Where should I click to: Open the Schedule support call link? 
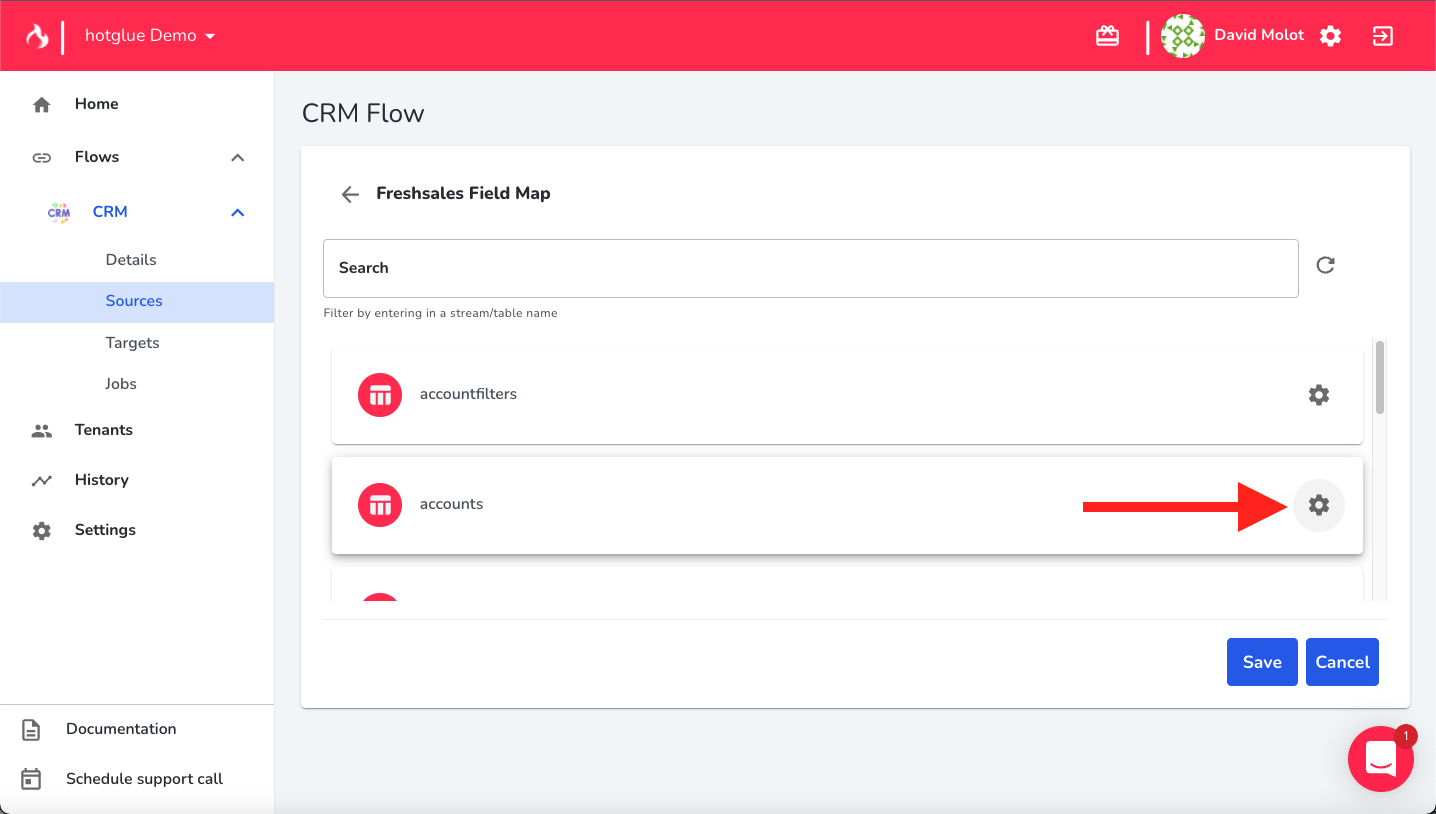144,779
